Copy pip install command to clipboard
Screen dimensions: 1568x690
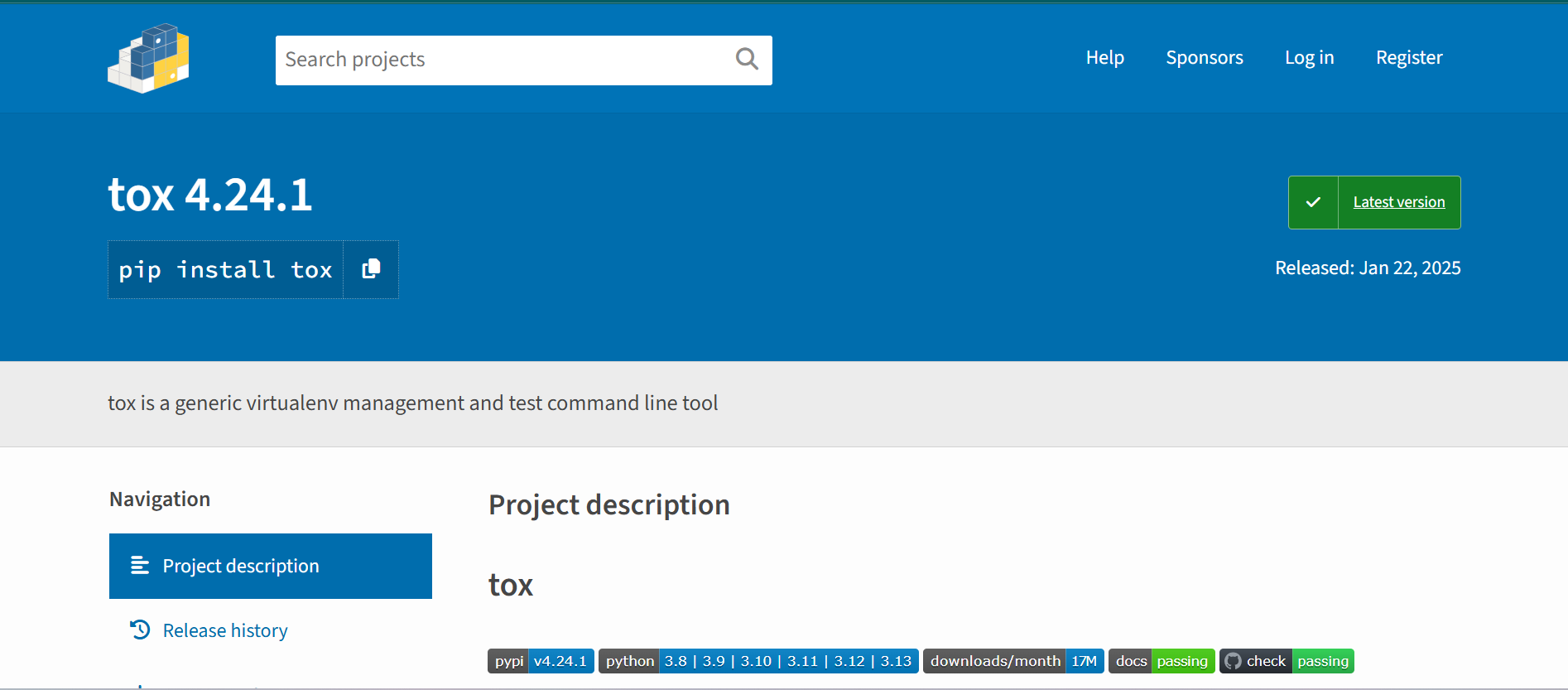(371, 269)
